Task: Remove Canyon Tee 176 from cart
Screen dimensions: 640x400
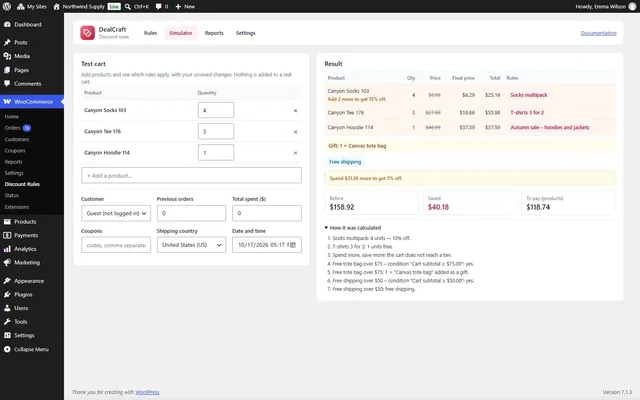Action: [x=296, y=132]
